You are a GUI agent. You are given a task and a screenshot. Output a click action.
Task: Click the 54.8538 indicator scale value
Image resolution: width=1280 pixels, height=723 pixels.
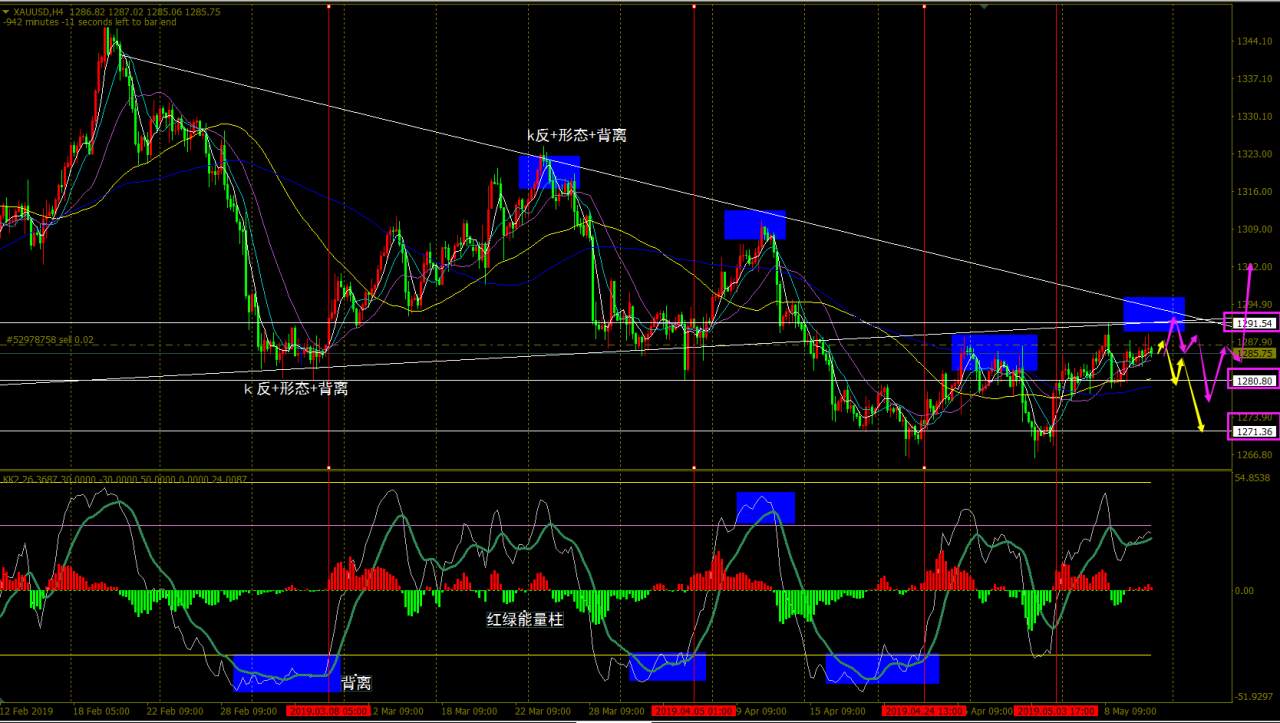(1254, 479)
